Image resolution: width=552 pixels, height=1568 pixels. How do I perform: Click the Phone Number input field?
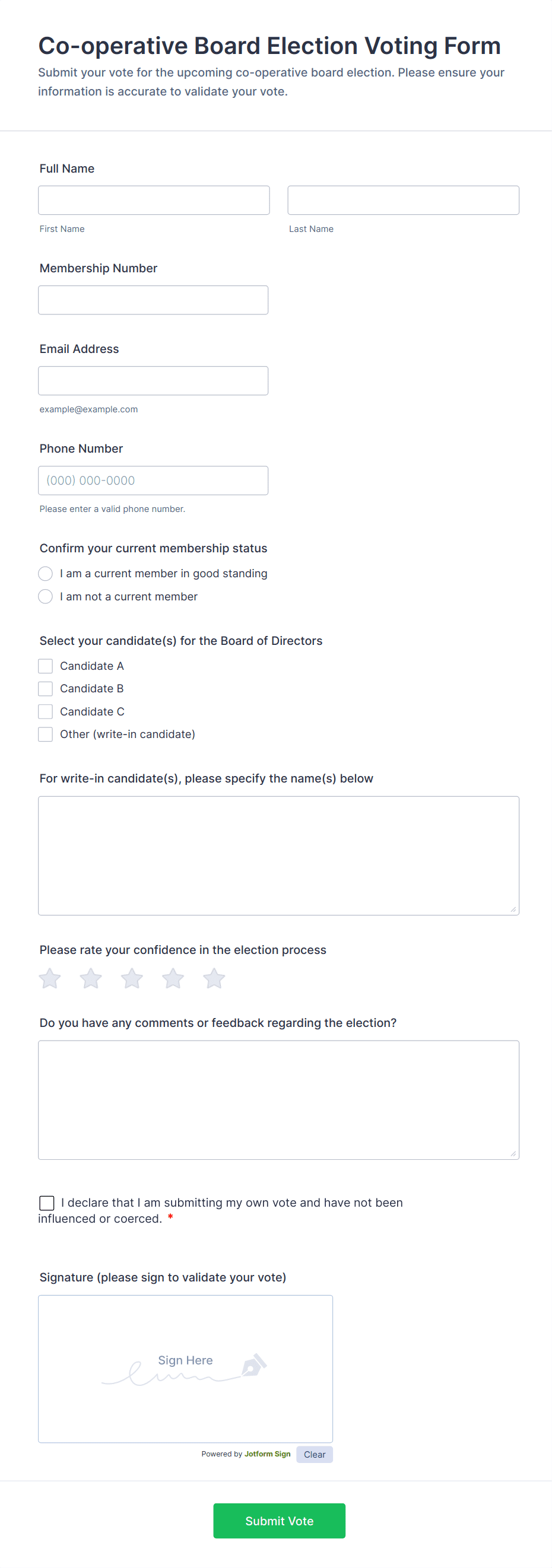click(x=153, y=481)
